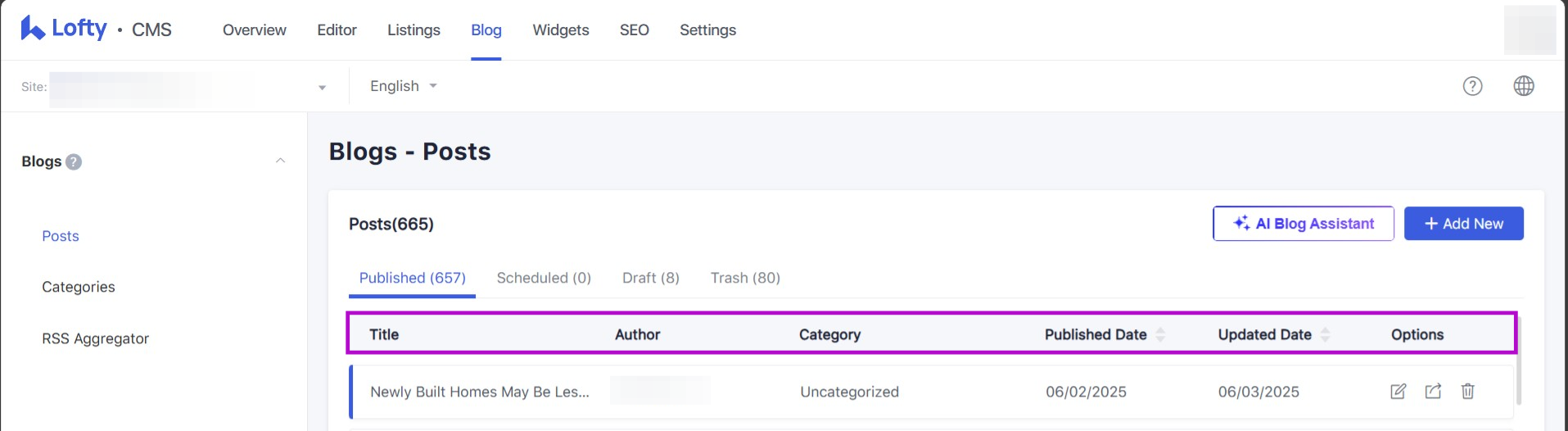This screenshot has width=1568, height=431.
Task: Click the Add New button
Action: click(x=1463, y=224)
